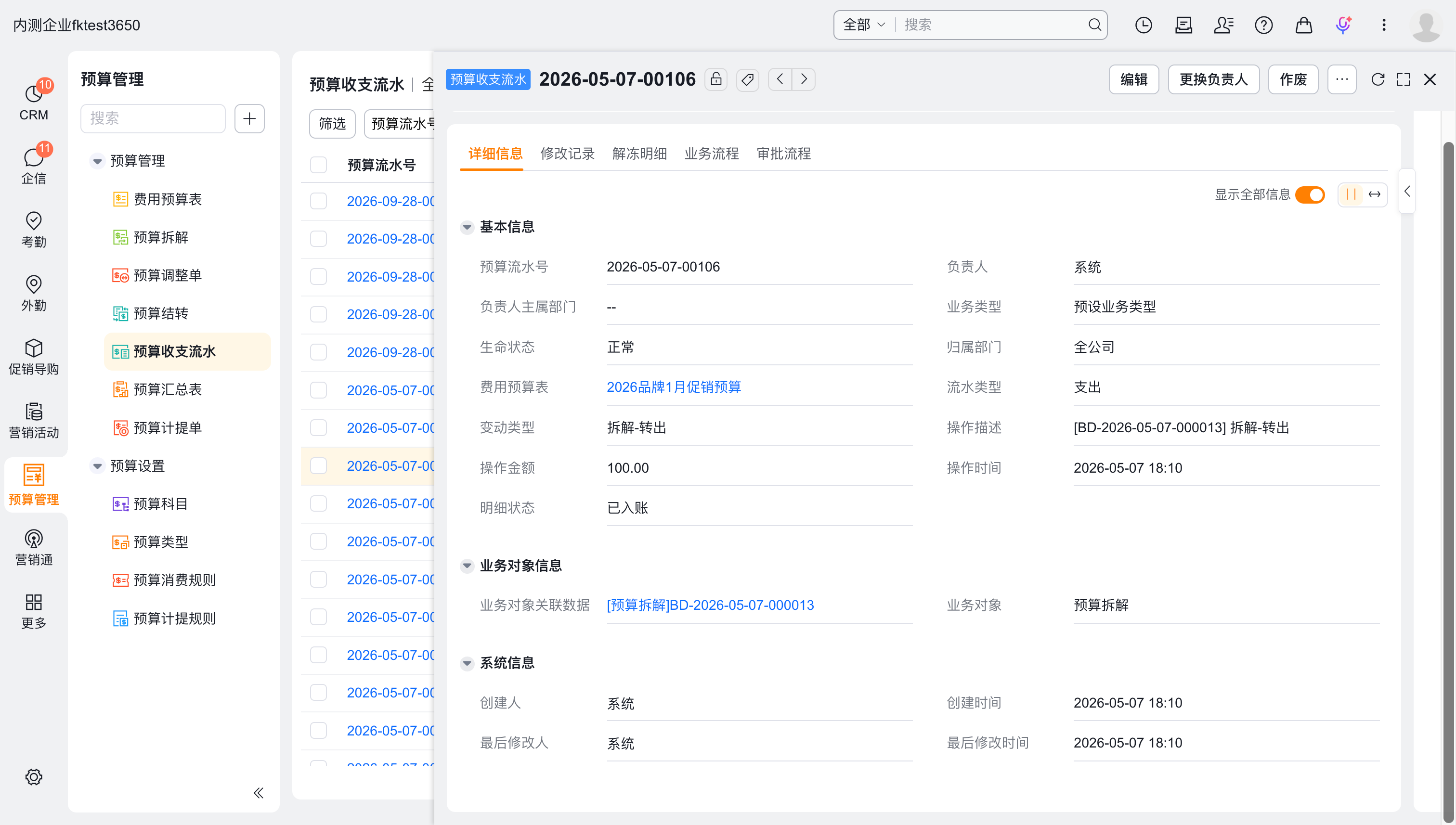Viewport: 1456px width, 825px height.
Task: Check the select-all checkbox in table header
Action: [319, 165]
